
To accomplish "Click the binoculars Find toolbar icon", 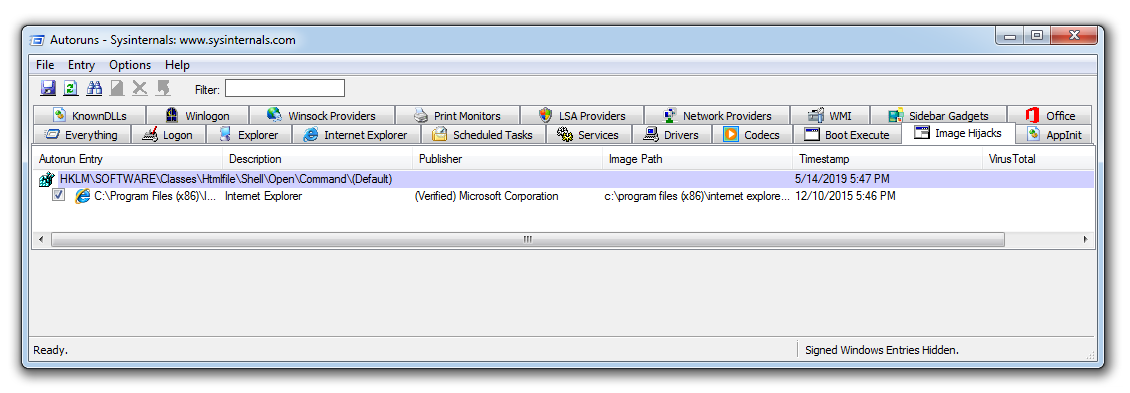I will point(94,88).
